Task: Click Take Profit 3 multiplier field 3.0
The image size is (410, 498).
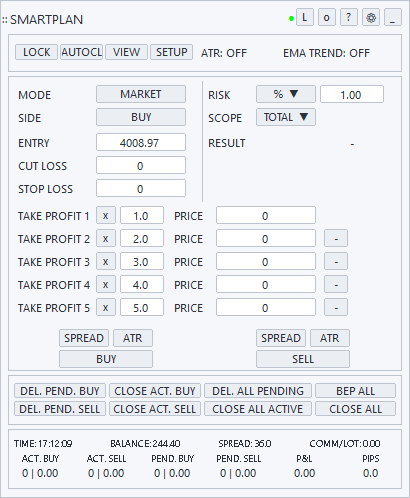Action: point(142,261)
